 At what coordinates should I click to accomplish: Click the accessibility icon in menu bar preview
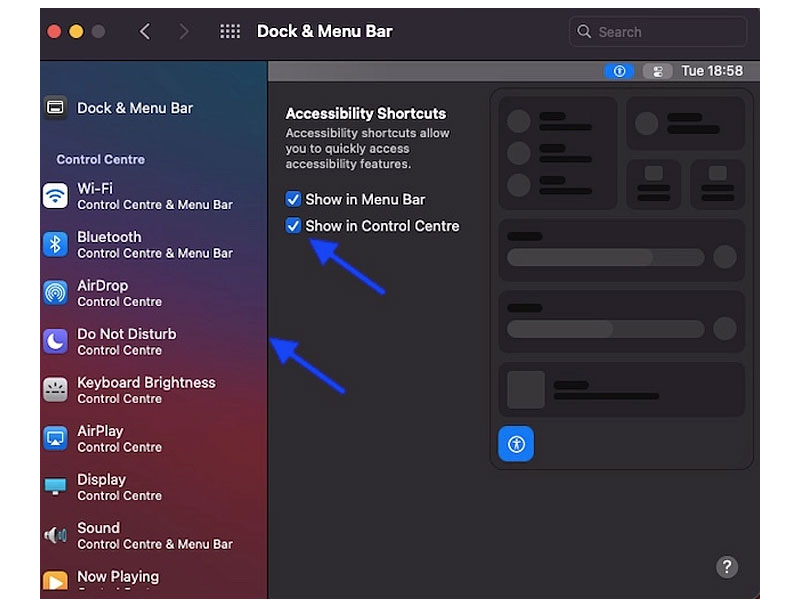pyautogui.click(x=619, y=71)
